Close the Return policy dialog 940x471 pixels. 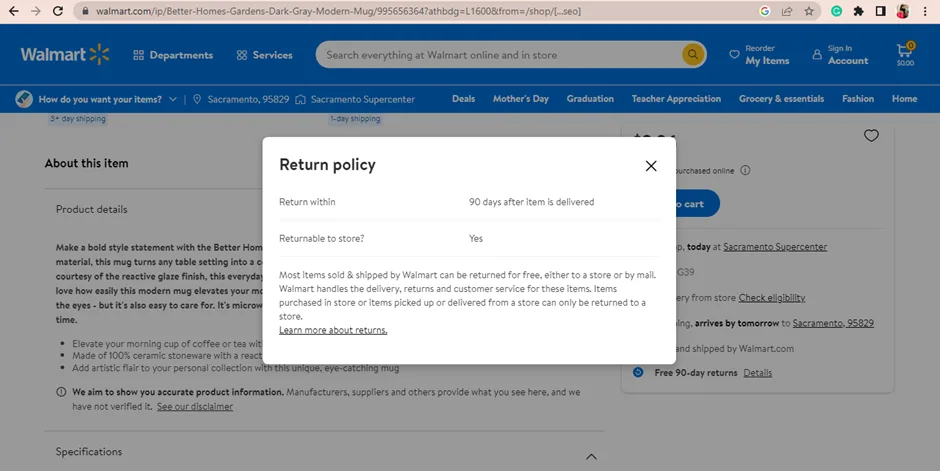tap(651, 166)
